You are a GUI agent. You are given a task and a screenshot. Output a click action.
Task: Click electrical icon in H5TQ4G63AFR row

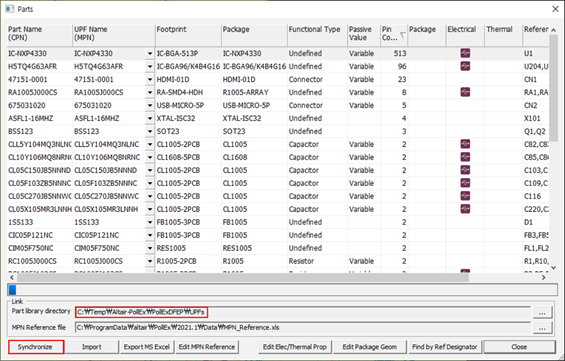(465, 66)
